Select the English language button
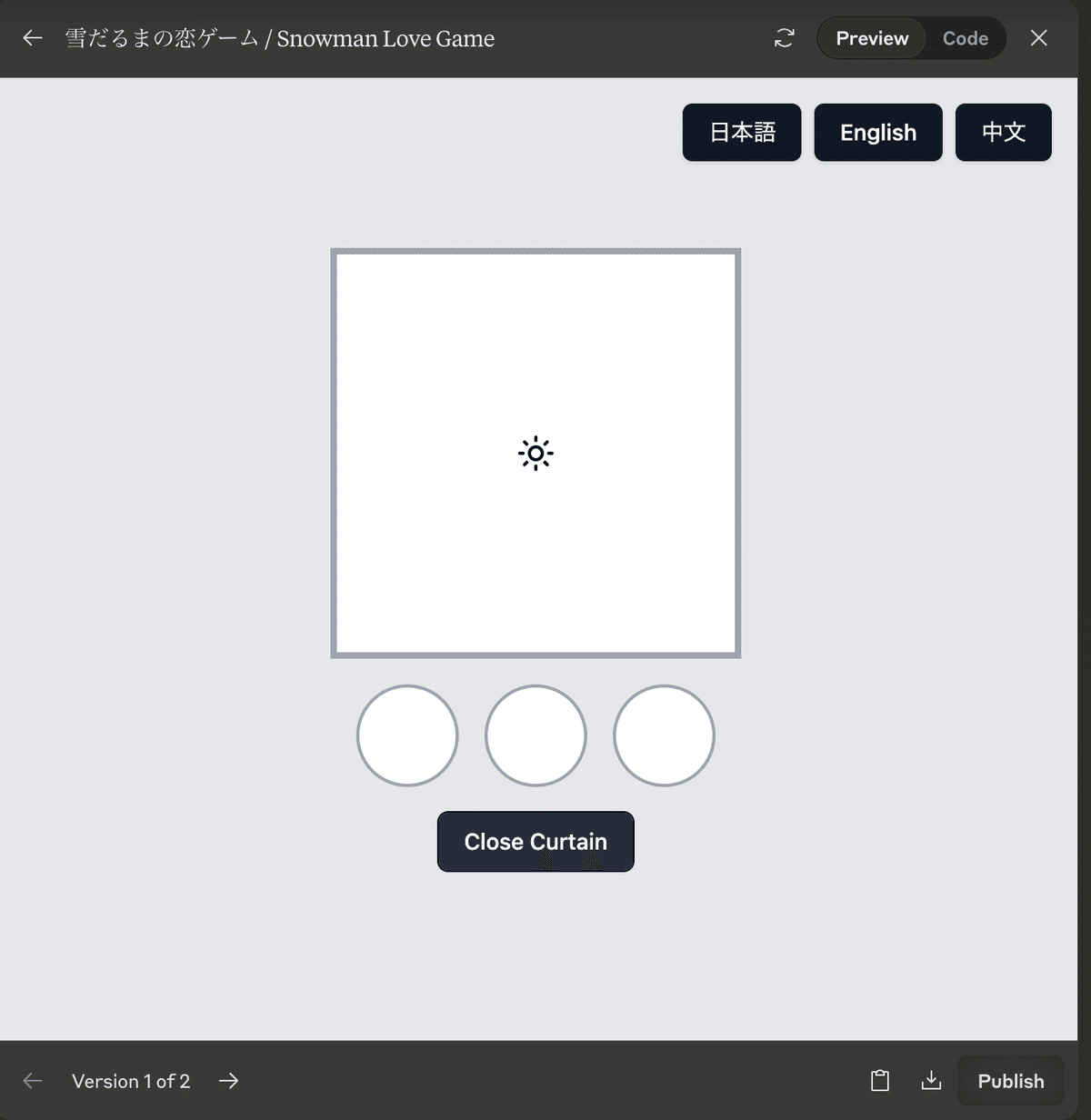This screenshot has height=1120, width=1091. click(878, 133)
